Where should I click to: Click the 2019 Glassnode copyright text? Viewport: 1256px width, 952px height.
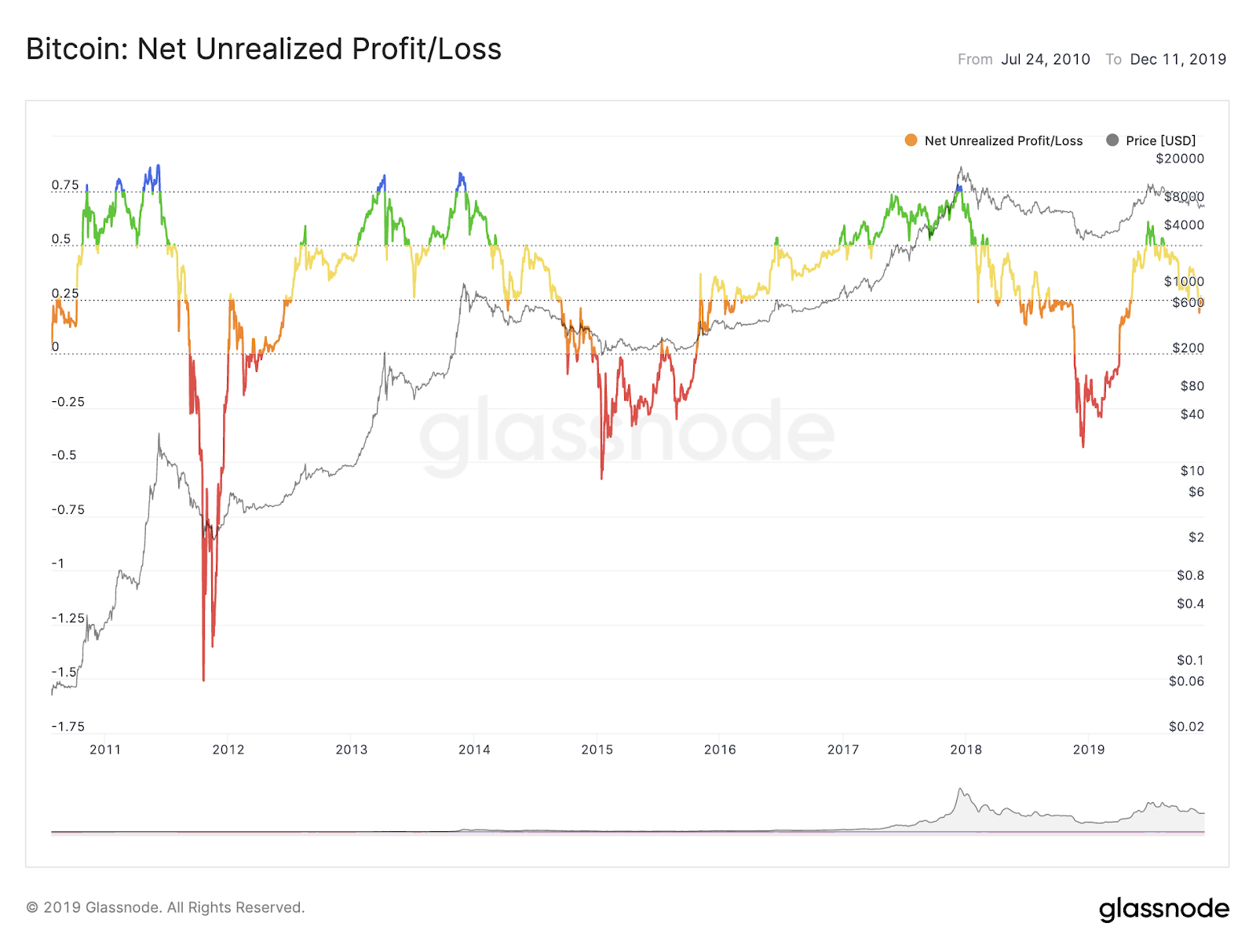tap(166, 907)
